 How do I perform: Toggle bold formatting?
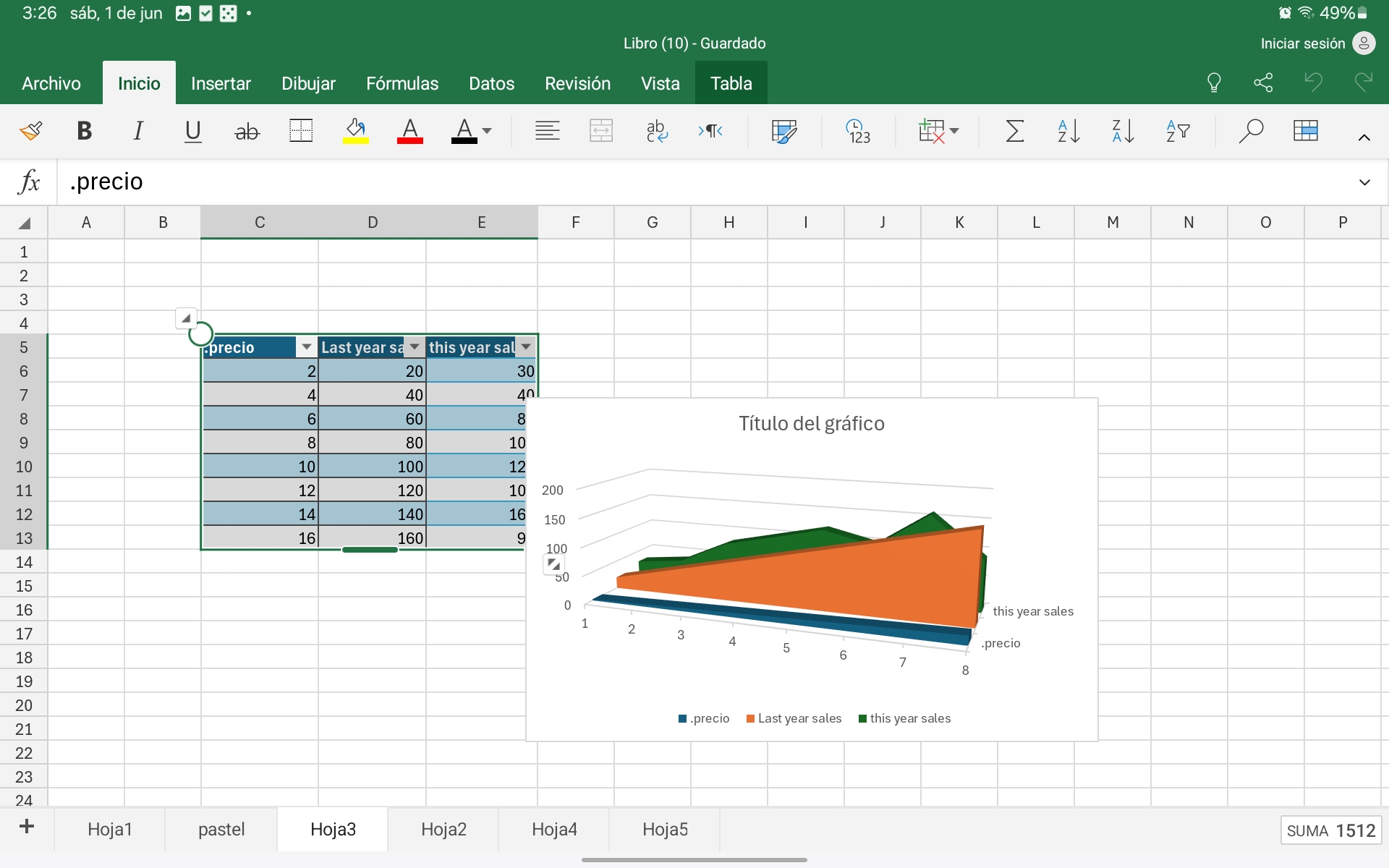(84, 131)
